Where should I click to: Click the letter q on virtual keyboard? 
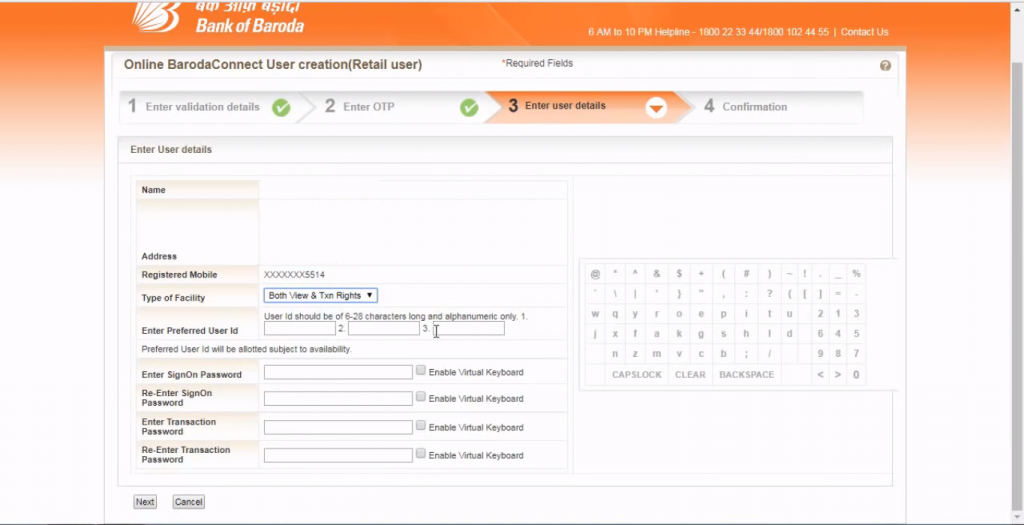[x=615, y=314]
